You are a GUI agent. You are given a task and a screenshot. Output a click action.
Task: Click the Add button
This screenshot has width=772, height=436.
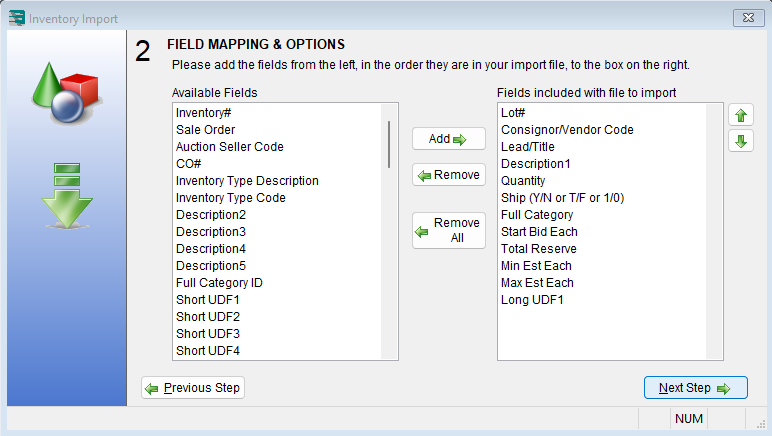coord(449,139)
